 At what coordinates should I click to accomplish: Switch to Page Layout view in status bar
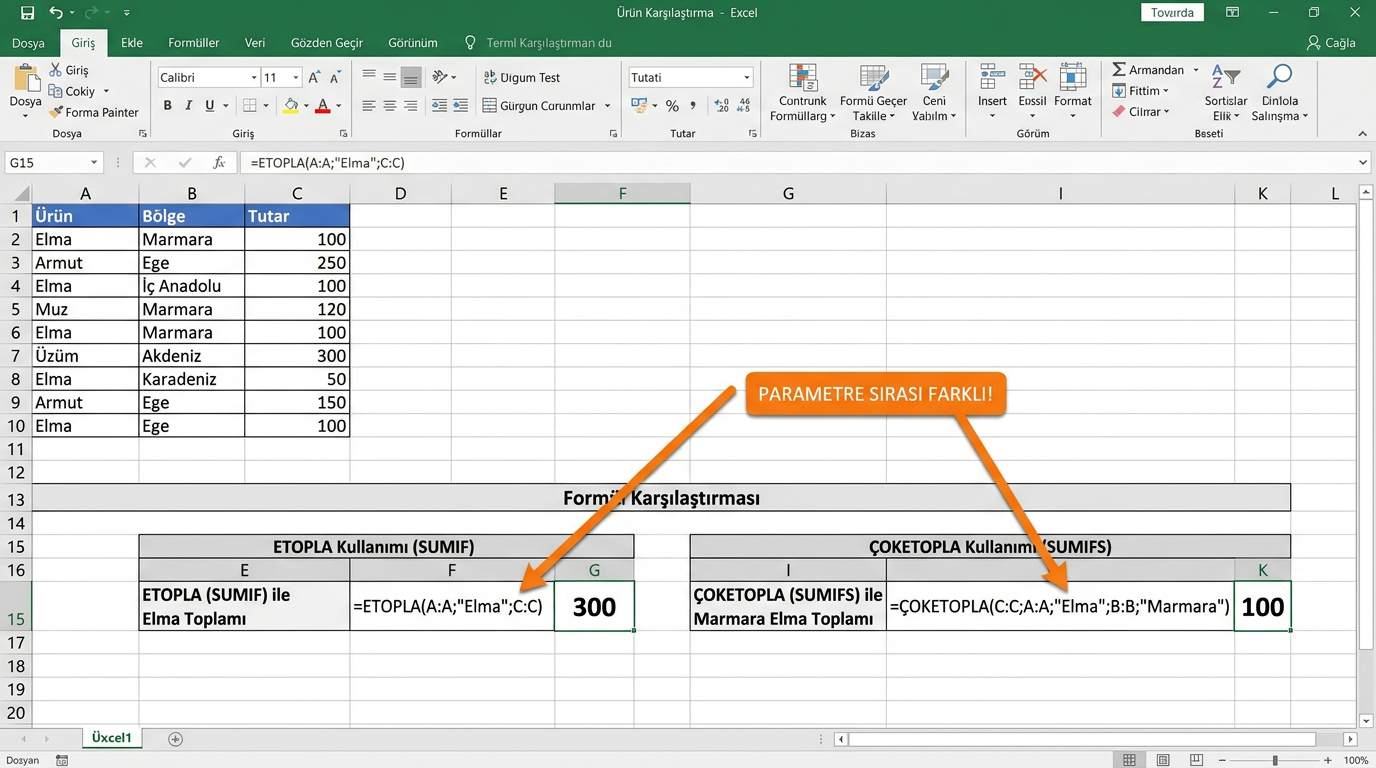[x=1162, y=761]
